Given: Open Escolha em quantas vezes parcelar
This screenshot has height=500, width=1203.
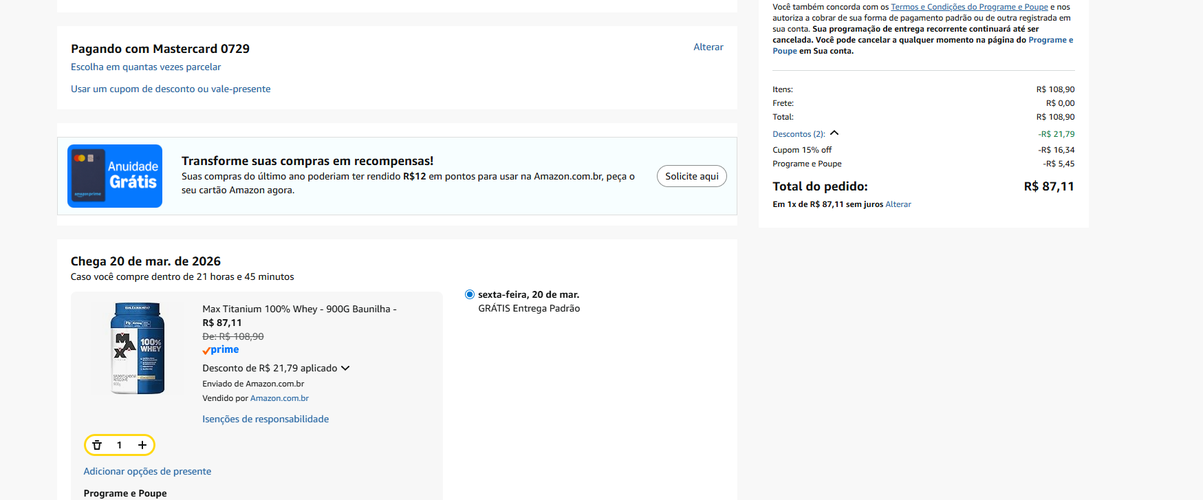Looking at the screenshot, I should click(x=146, y=67).
